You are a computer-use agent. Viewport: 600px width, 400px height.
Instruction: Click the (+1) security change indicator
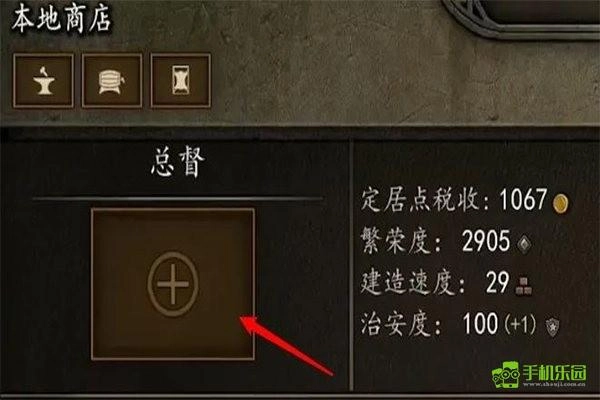click(x=521, y=324)
